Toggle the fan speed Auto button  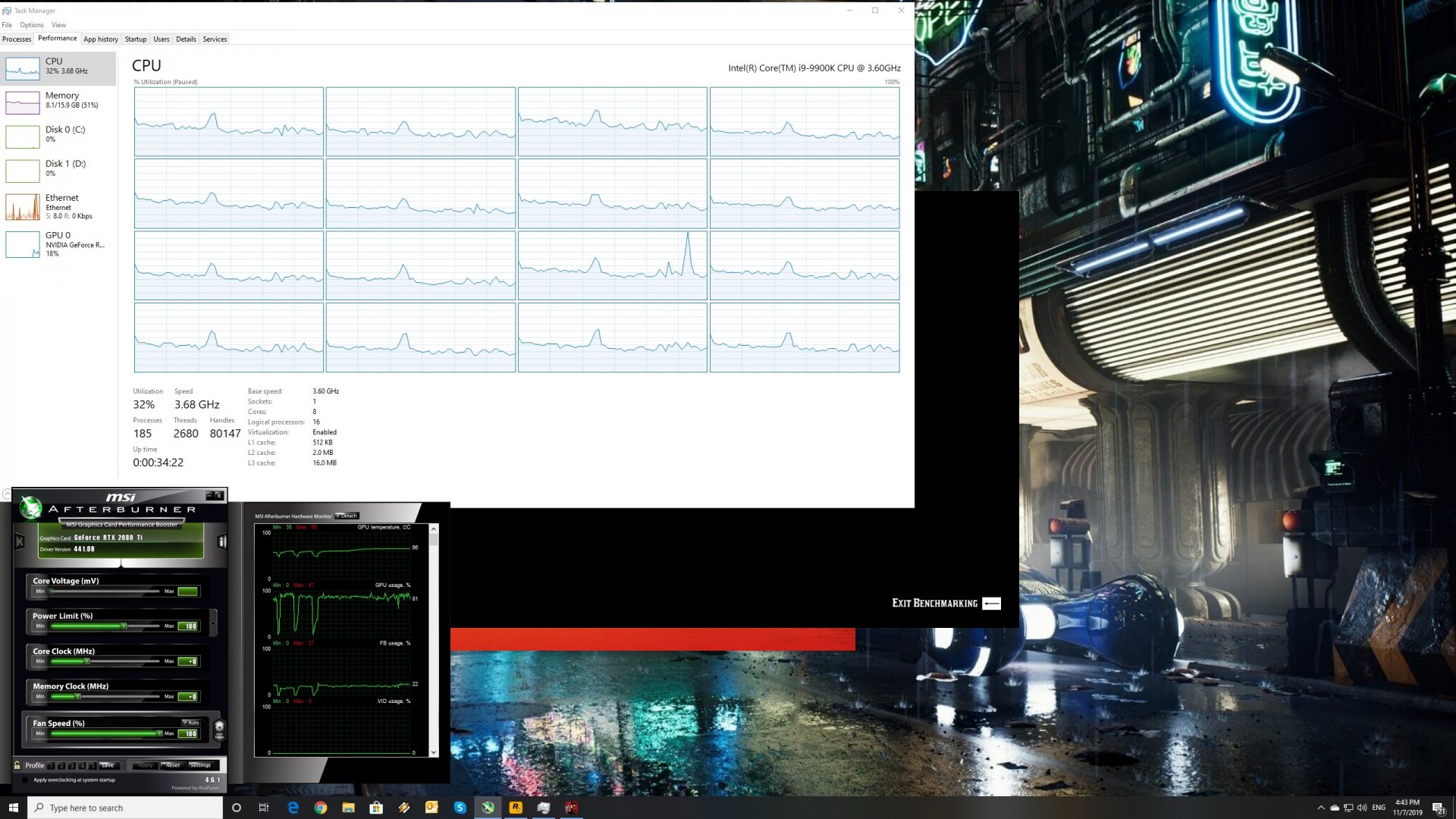[191, 723]
